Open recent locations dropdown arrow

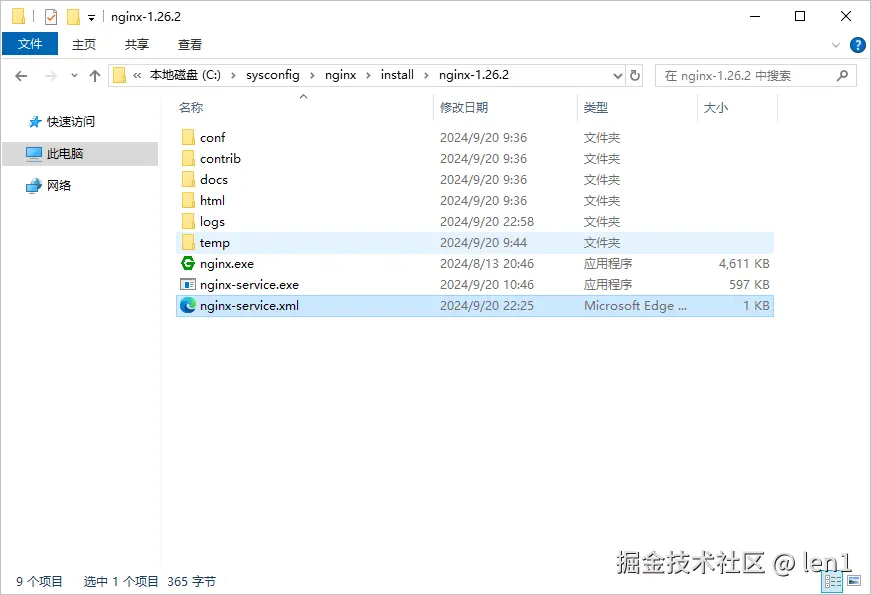pyautogui.click(x=74, y=76)
